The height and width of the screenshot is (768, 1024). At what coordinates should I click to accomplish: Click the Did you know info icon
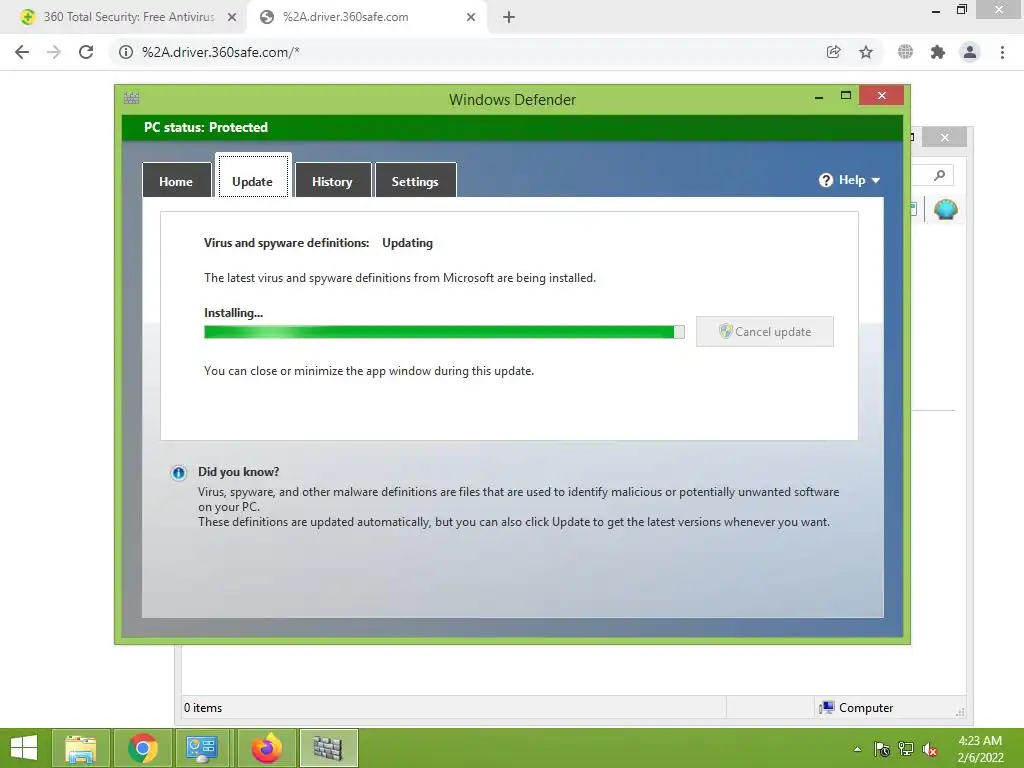[178, 473]
